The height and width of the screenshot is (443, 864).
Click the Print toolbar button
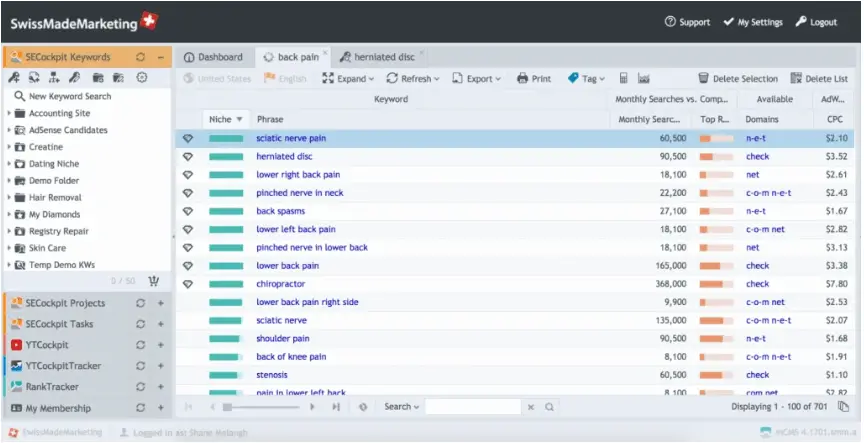(533, 78)
